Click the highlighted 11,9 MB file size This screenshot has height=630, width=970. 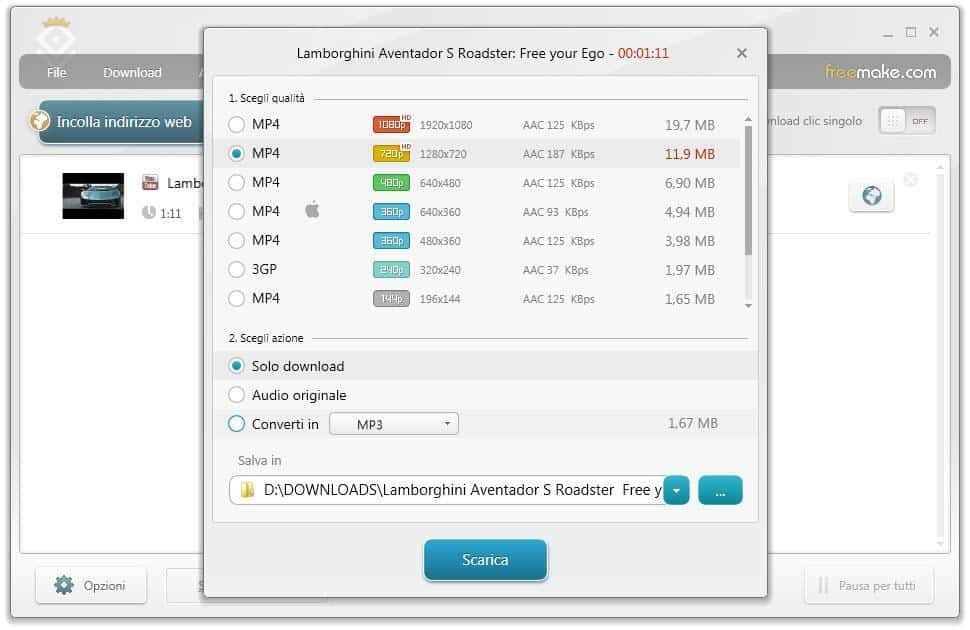[x=690, y=154]
